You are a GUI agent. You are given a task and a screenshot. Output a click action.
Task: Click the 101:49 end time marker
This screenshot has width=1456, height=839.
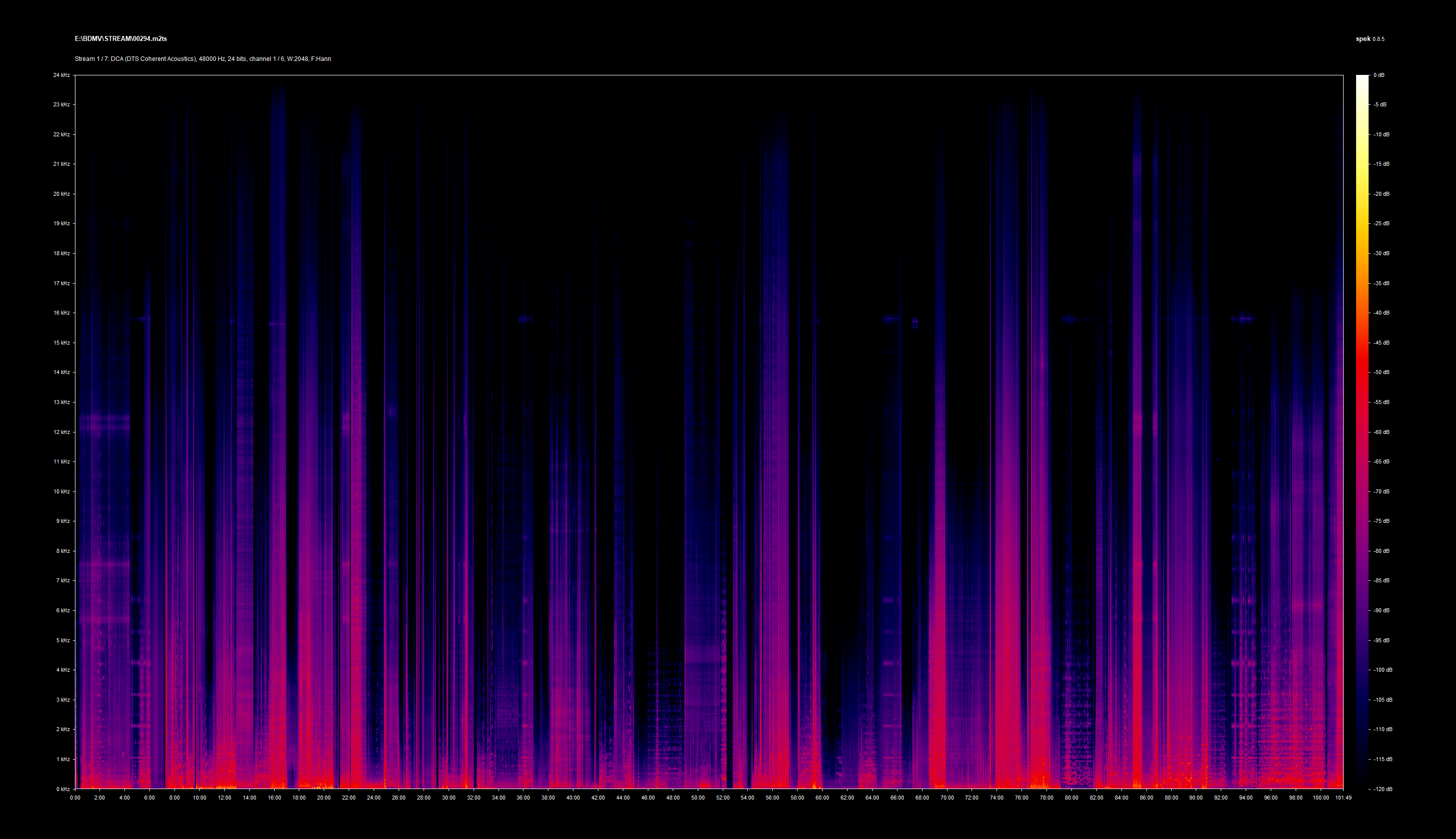1343,798
